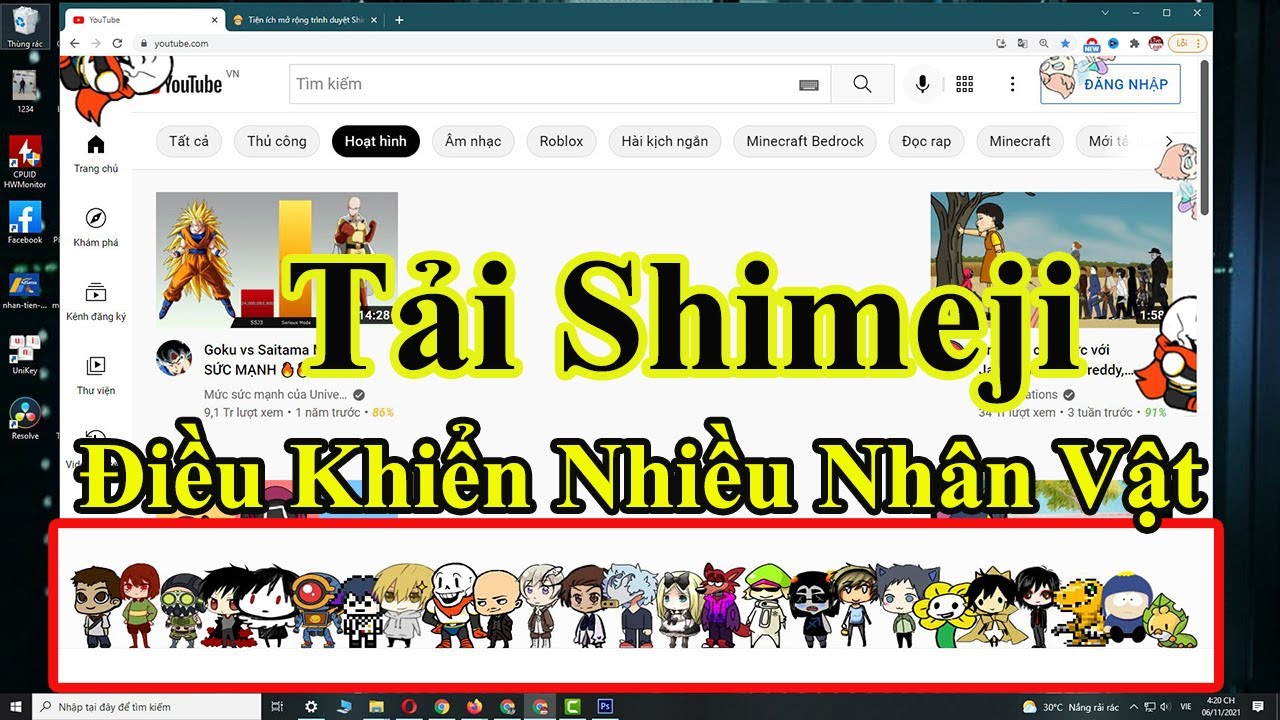
Task: Click VIE language indicator in tray
Action: point(1188,706)
